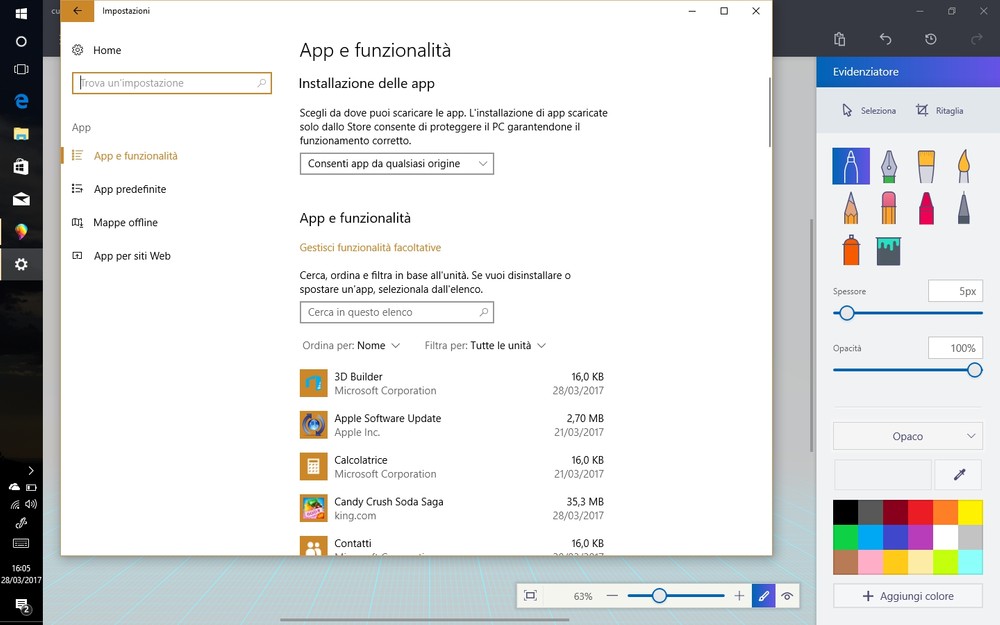The image size is (1000, 625).
Task: Open the History clock icon in Paint 3D
Action: coord(930,39)
